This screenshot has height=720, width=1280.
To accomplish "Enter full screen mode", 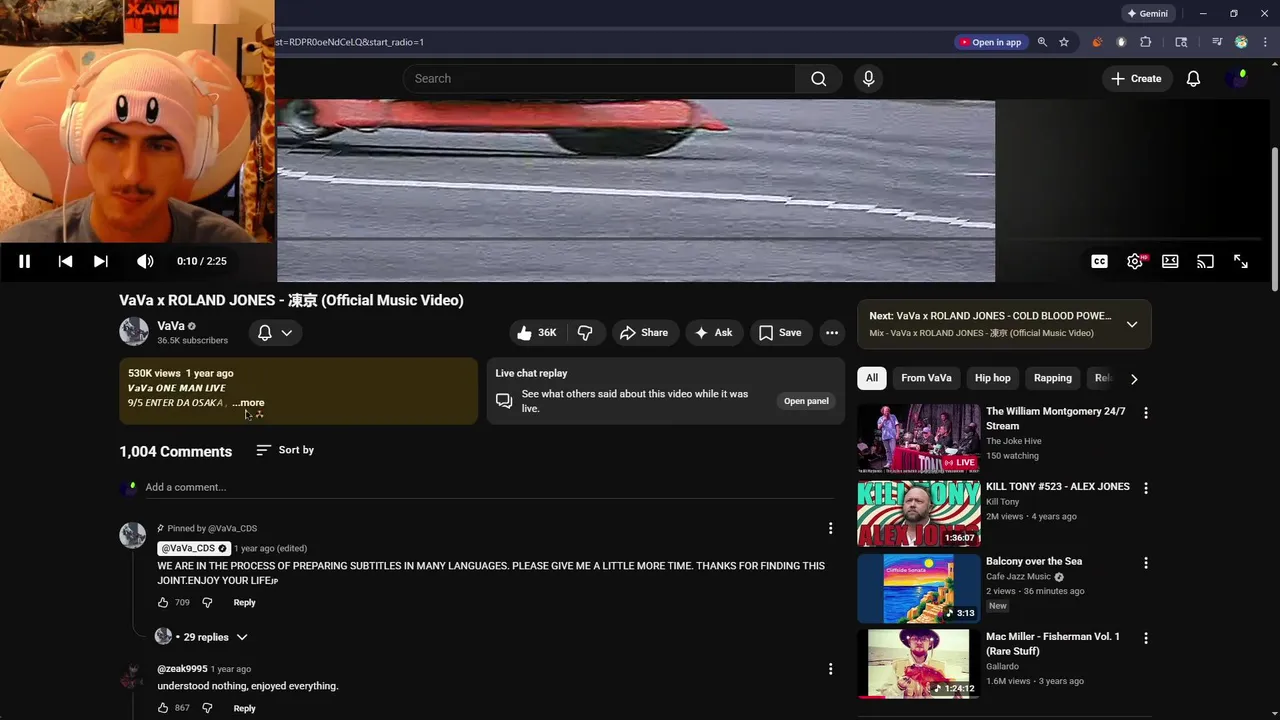I will point(1241,261).
